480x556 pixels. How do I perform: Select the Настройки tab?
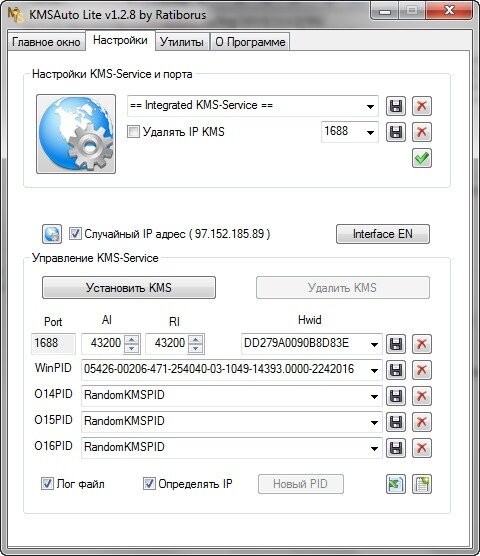(120, 40)
